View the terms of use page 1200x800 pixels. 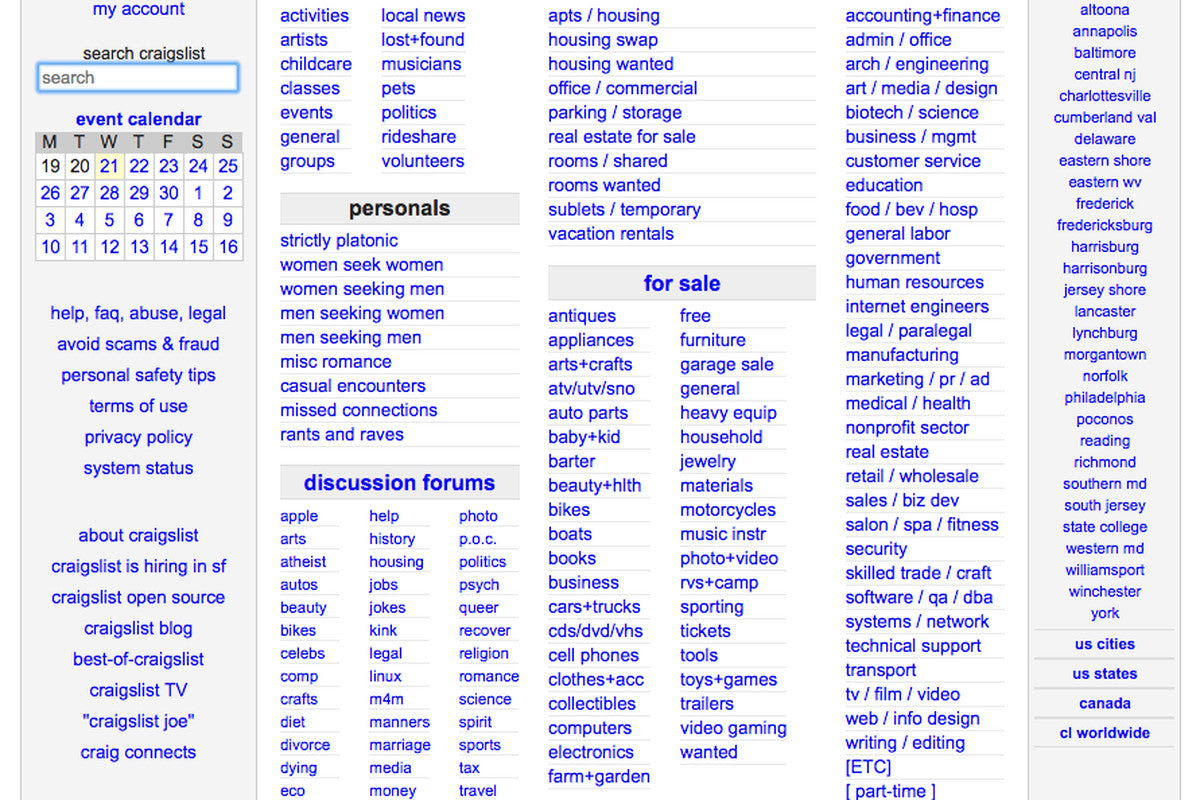(138, 406)
